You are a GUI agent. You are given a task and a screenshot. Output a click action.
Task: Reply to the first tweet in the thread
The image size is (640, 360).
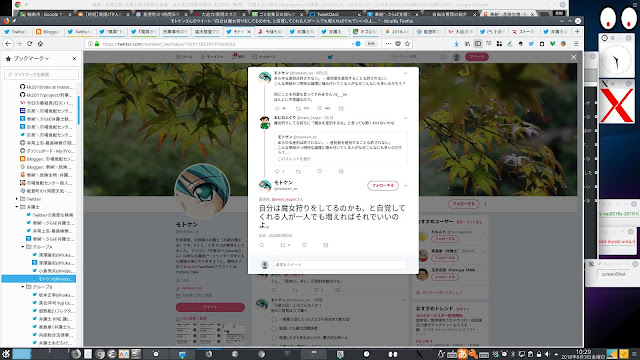pos(277,109)
